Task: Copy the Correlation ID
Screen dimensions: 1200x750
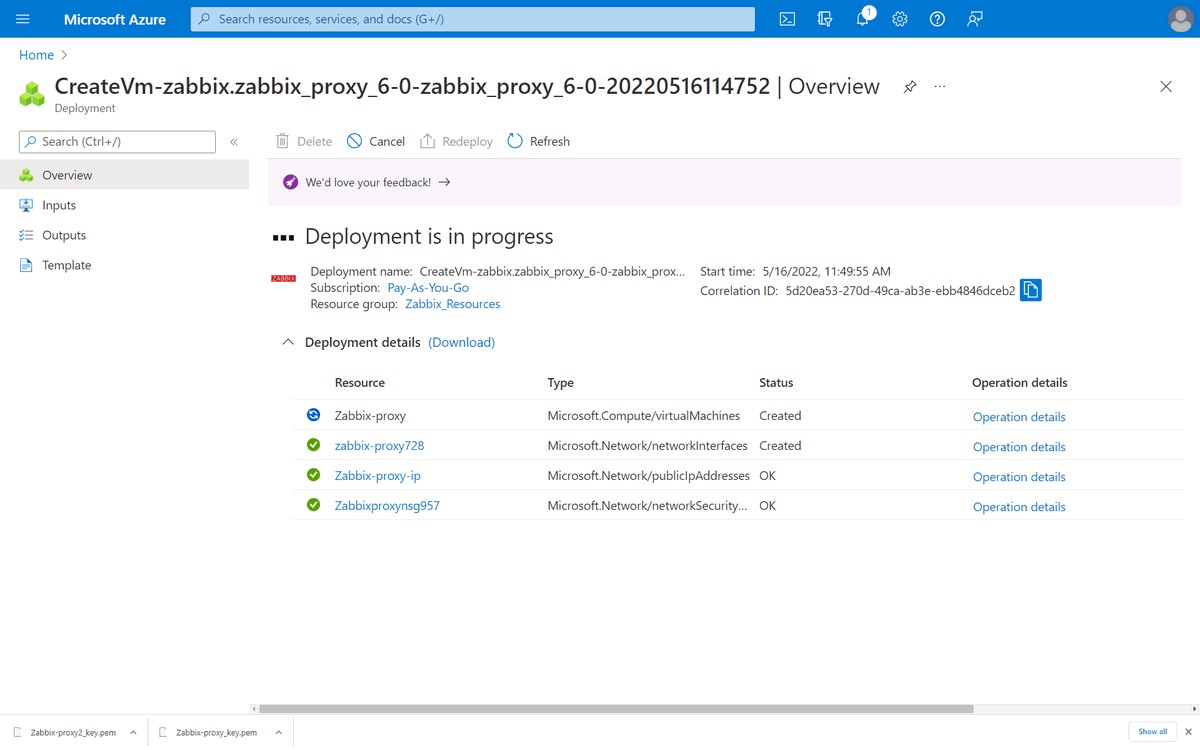Action: tap(1031, 290)
